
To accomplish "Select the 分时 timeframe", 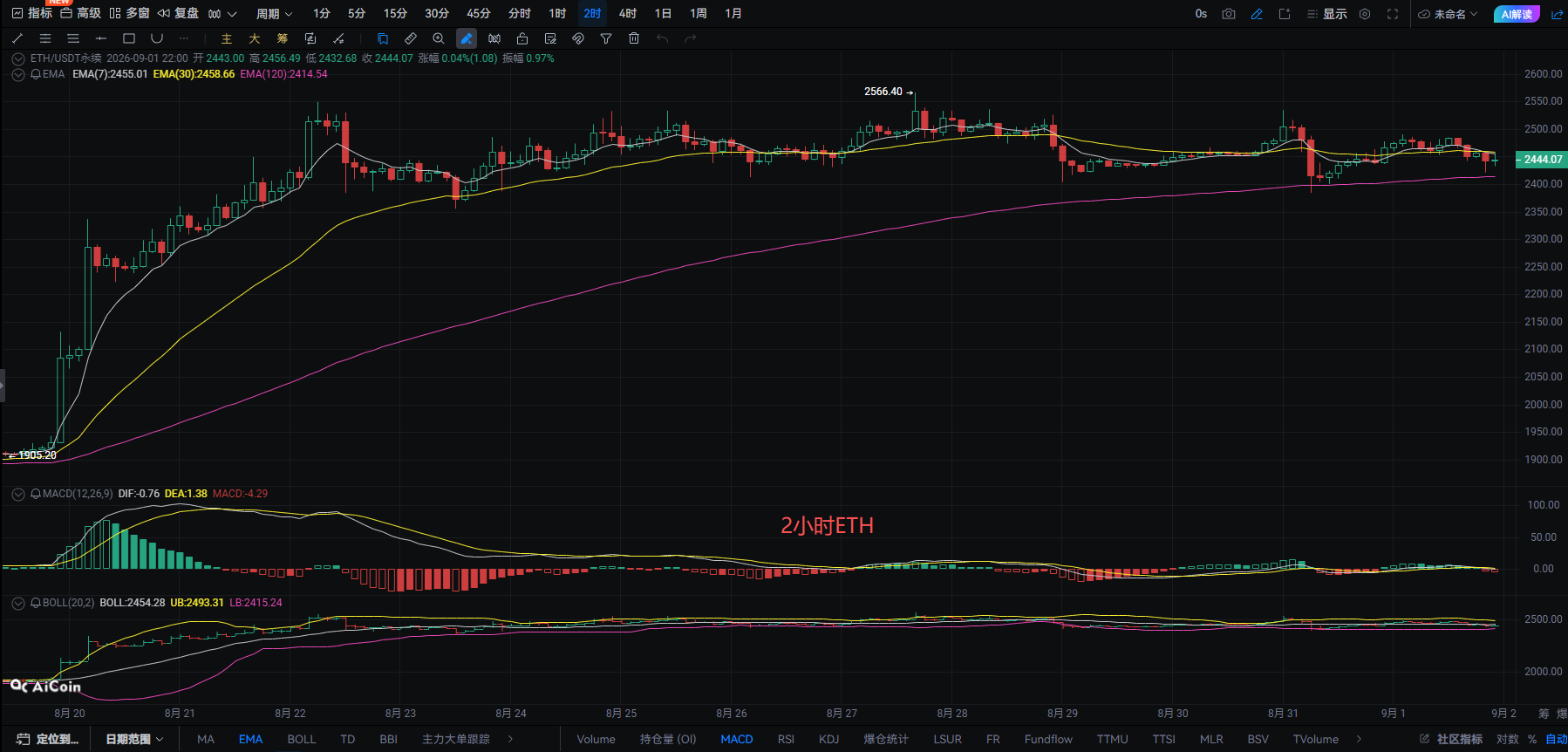I will tap(520, 14).
